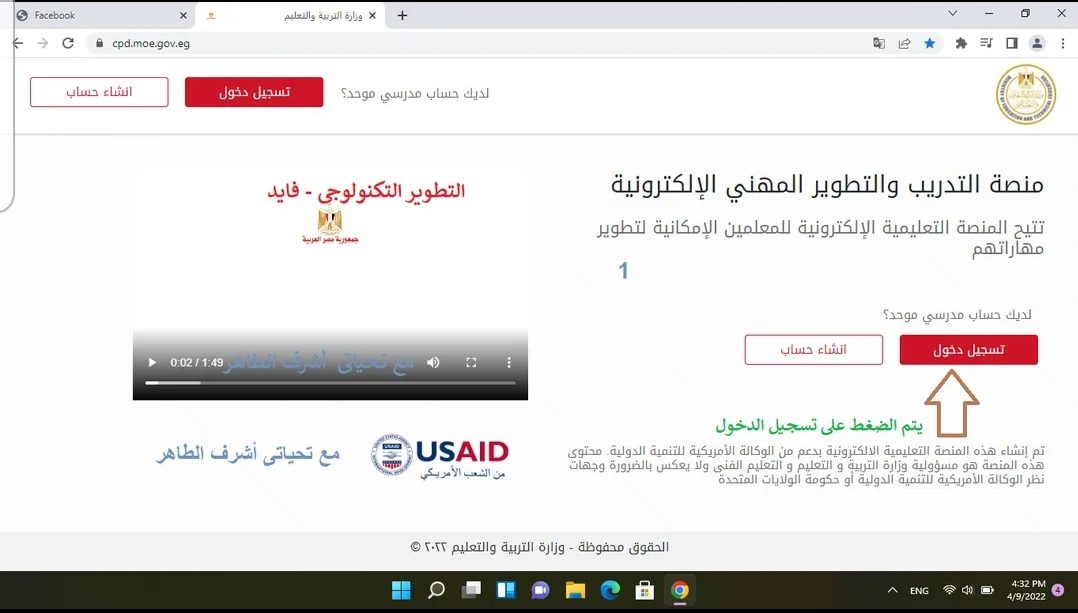
Task: Open the browser Extensions puzzle icon
Action: (961, 43)
